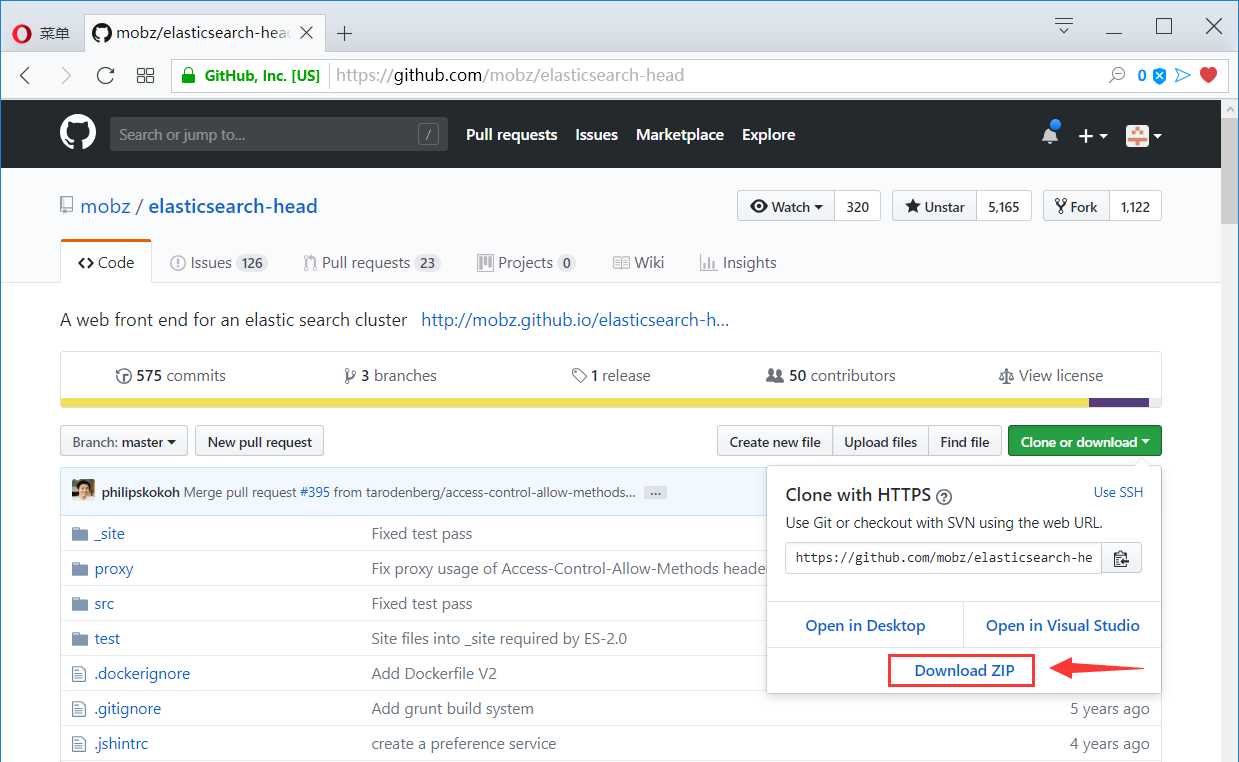The image size is (1239, 762).
Task: Open Explore in the header
Action: [768, 135]
